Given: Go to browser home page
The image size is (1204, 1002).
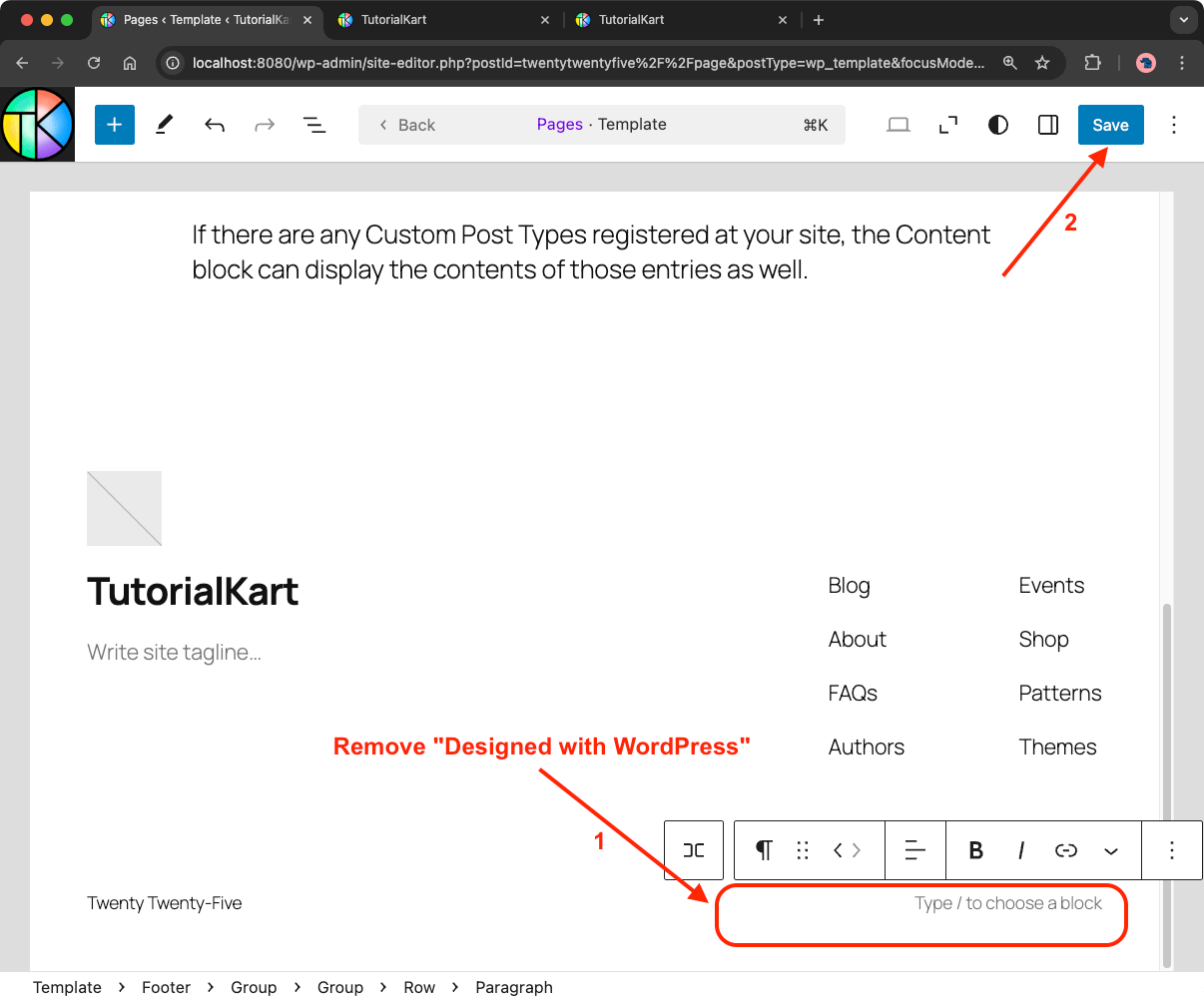Looking at the screenshot, I should [x=130, y=63].
